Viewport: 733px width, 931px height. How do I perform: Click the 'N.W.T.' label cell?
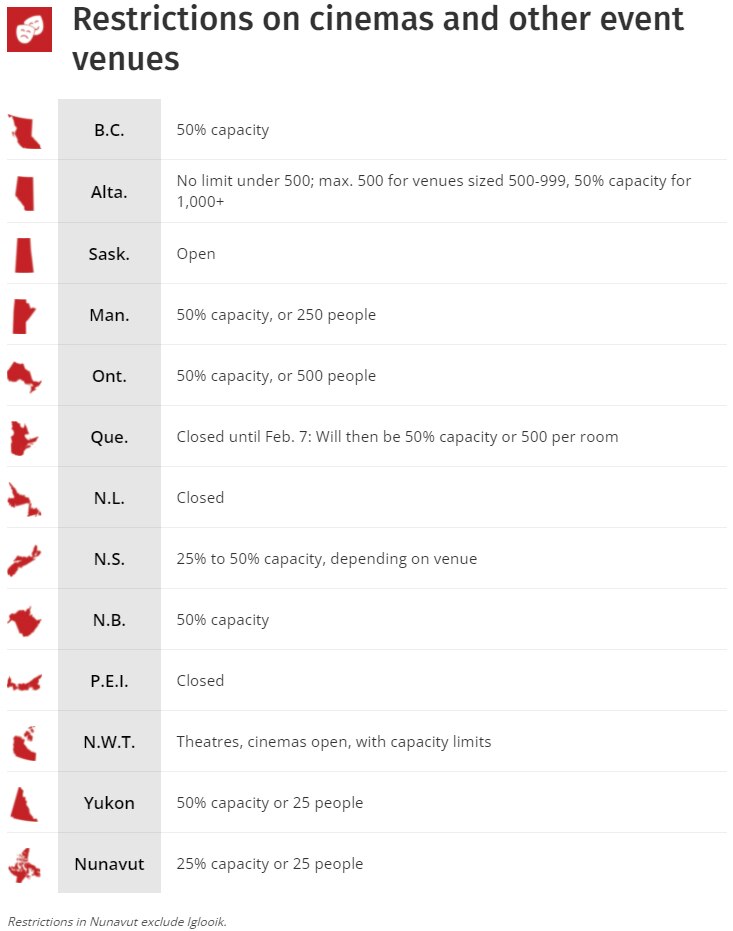click(x=109, y=742)
